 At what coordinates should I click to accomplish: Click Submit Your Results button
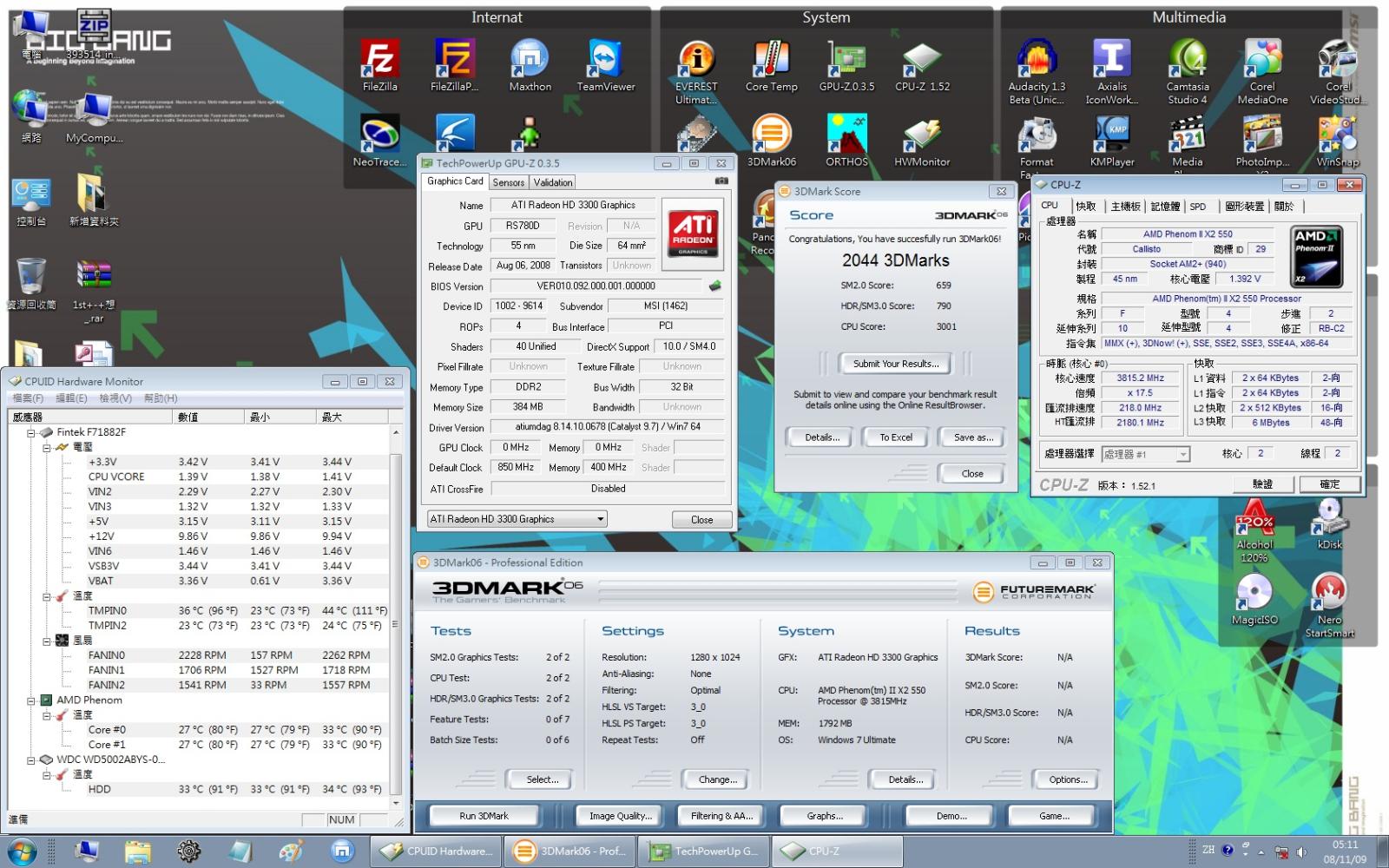[x=895, y=364]
